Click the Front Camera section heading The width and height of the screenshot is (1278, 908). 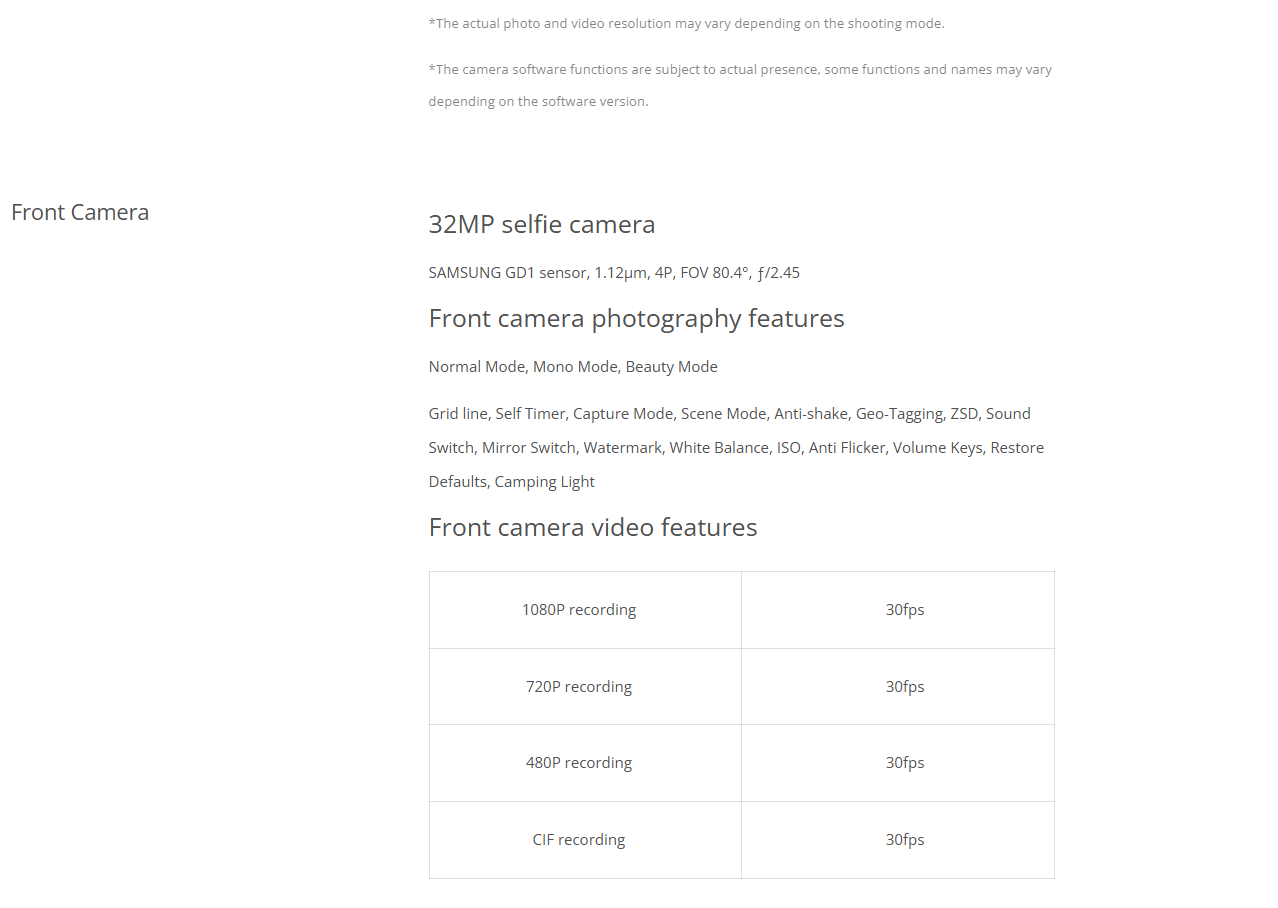(x=80, y=212)
